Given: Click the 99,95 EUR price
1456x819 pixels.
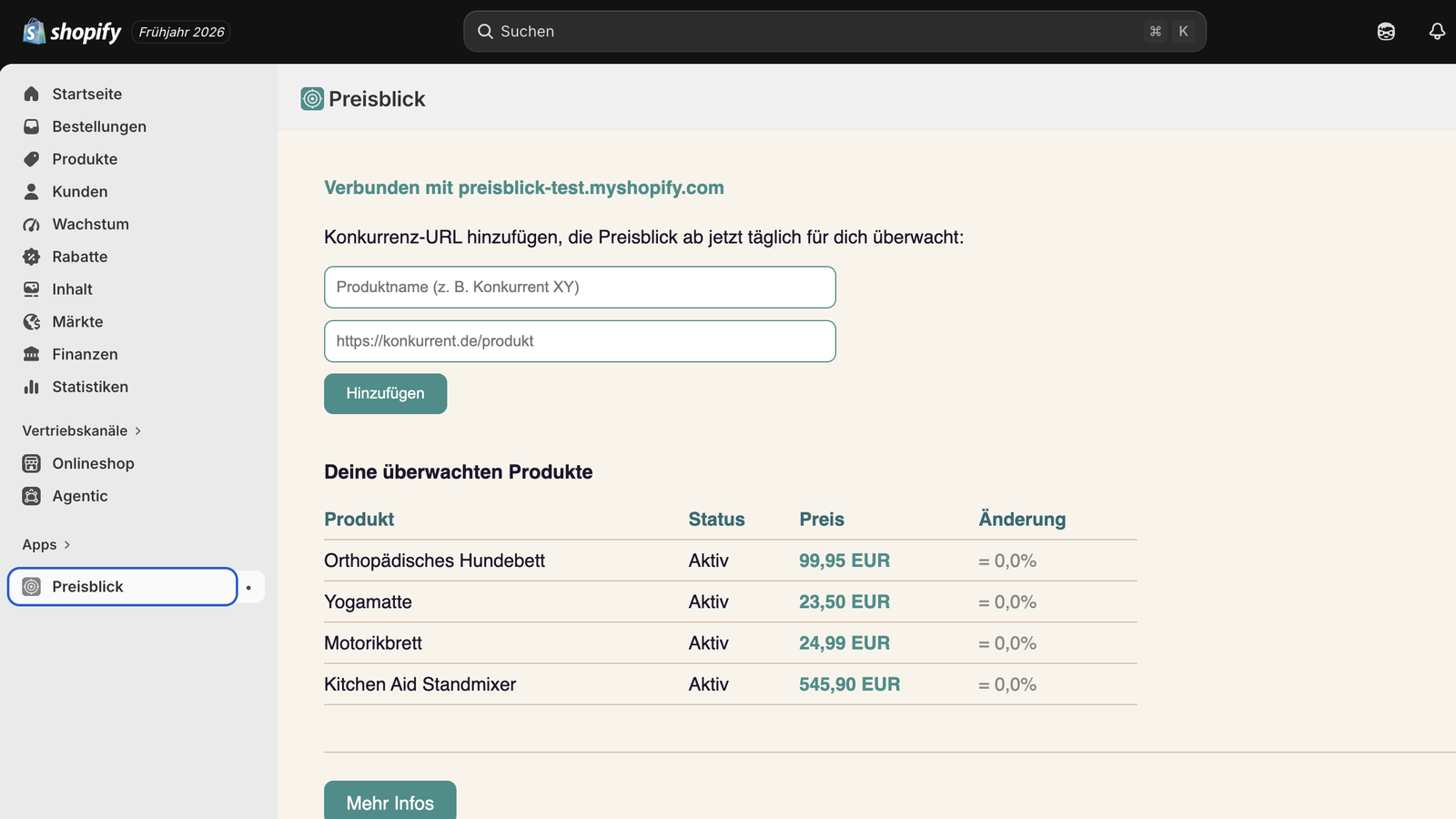Looking at the screenshot, I should [x=844, y=561].
